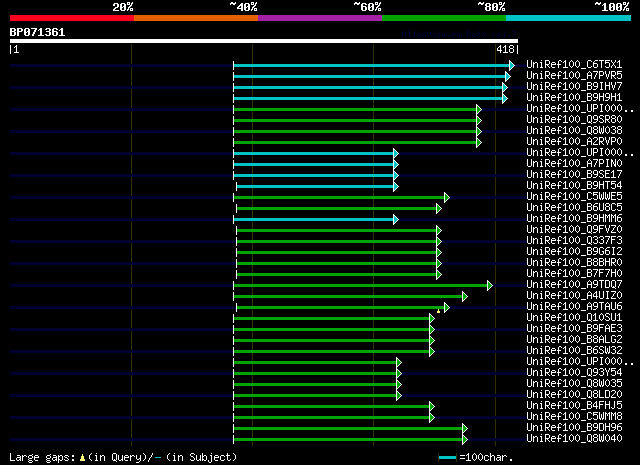Open the UniRef100_Q8LD20 hit label

pyautogui.click(x=574, y=395)
